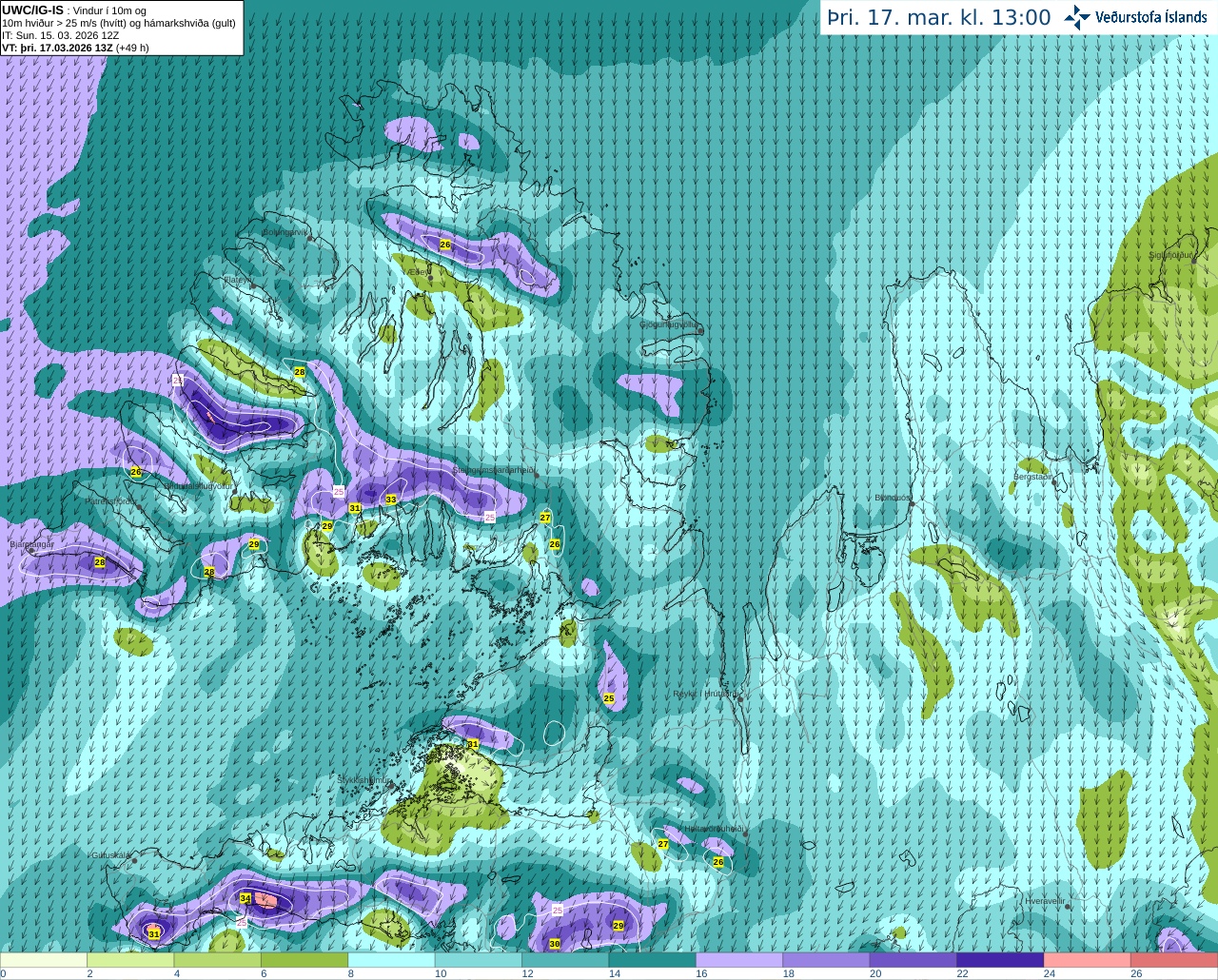The image size is (1218, 980).
Task: Pick the 10–12 m/s legend color
Action: pos(479,960)
